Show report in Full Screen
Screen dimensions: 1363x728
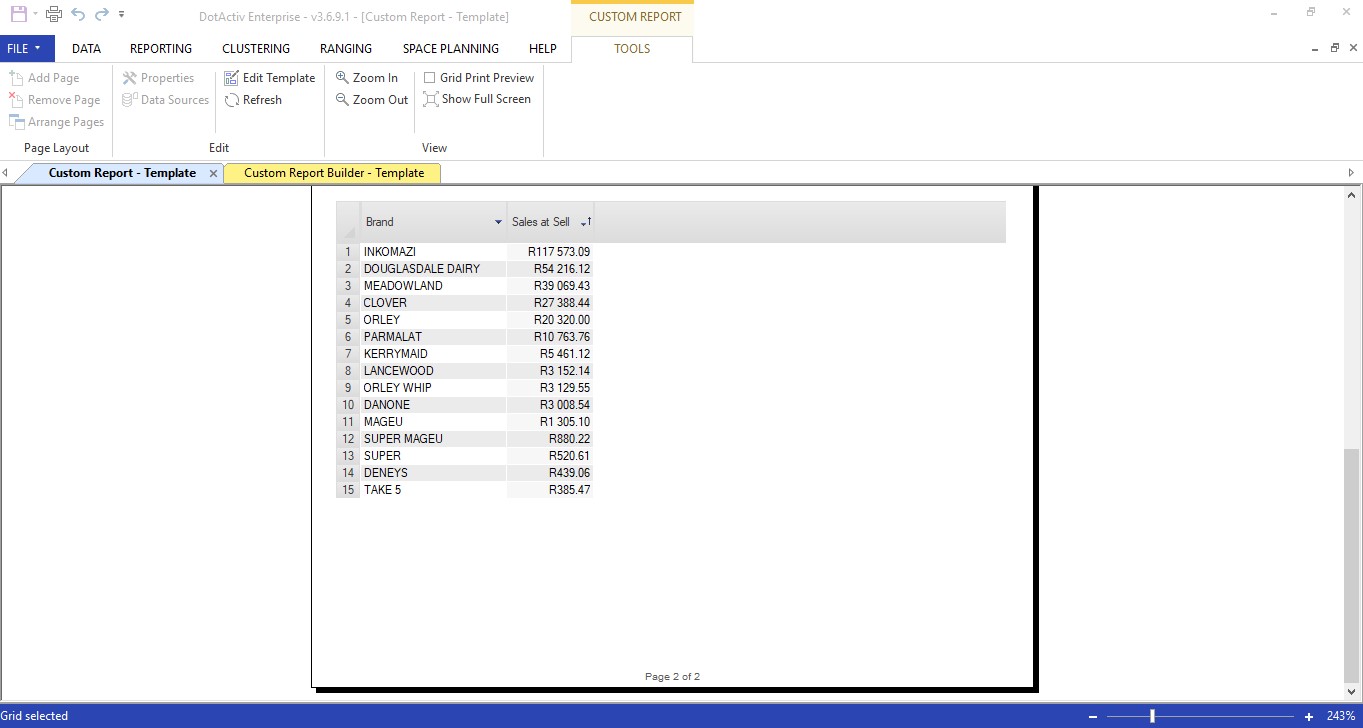pyautogui.click(x=477, y=99)
